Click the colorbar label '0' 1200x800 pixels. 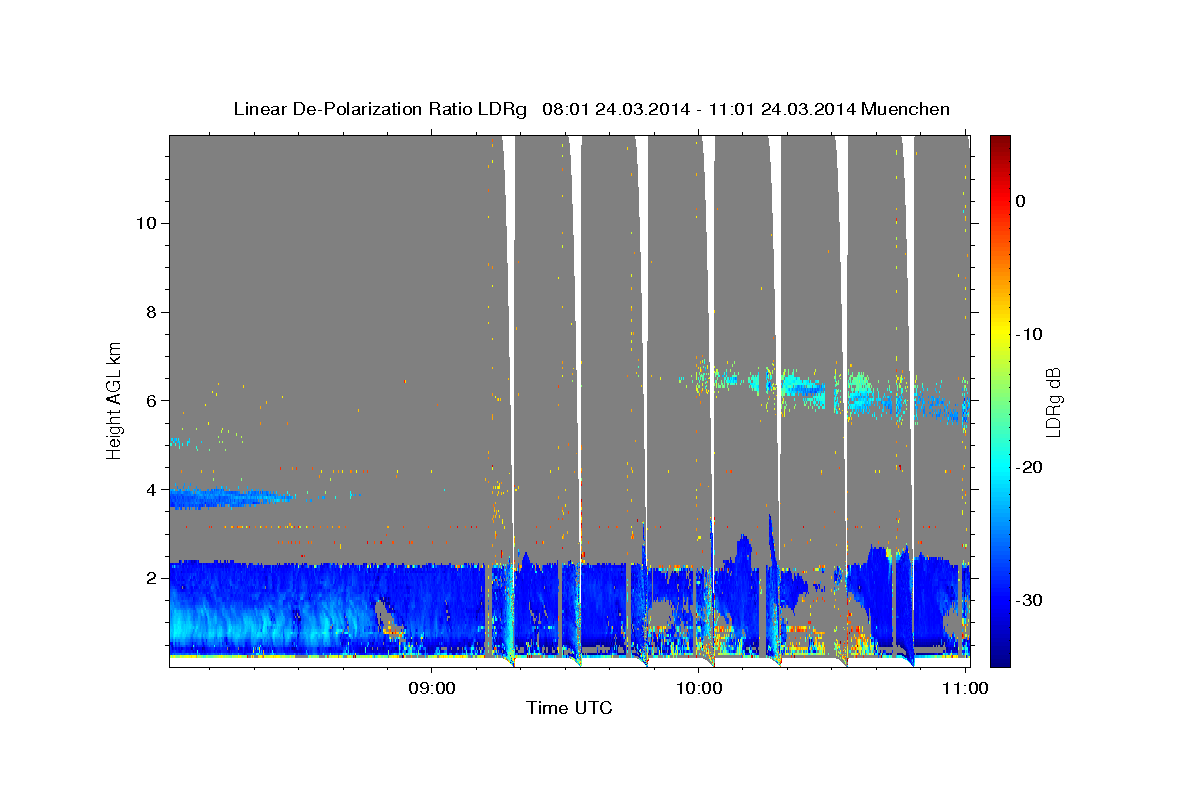(1021, 201)
